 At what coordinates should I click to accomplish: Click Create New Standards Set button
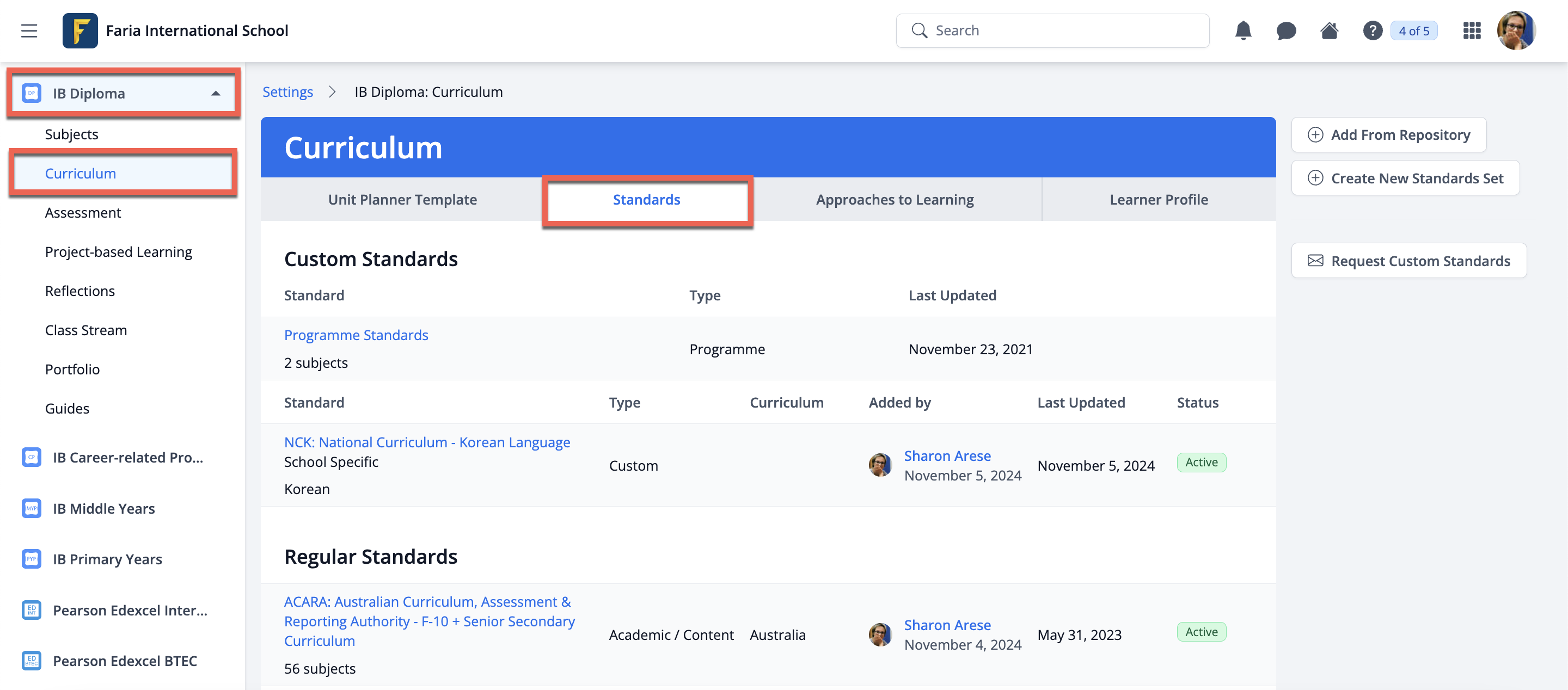pyautogui.click(x=1405, y=178)
